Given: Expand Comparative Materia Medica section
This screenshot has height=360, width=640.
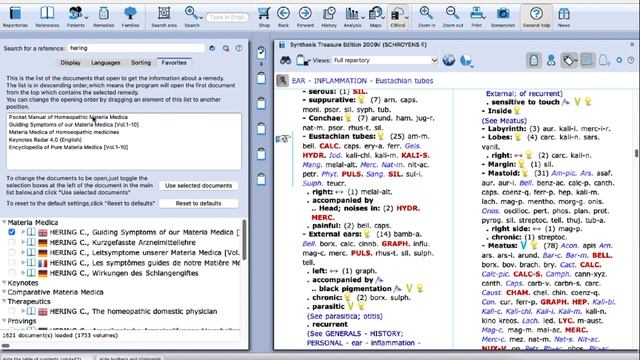Looking at the screenshot, I should point(4,292).
